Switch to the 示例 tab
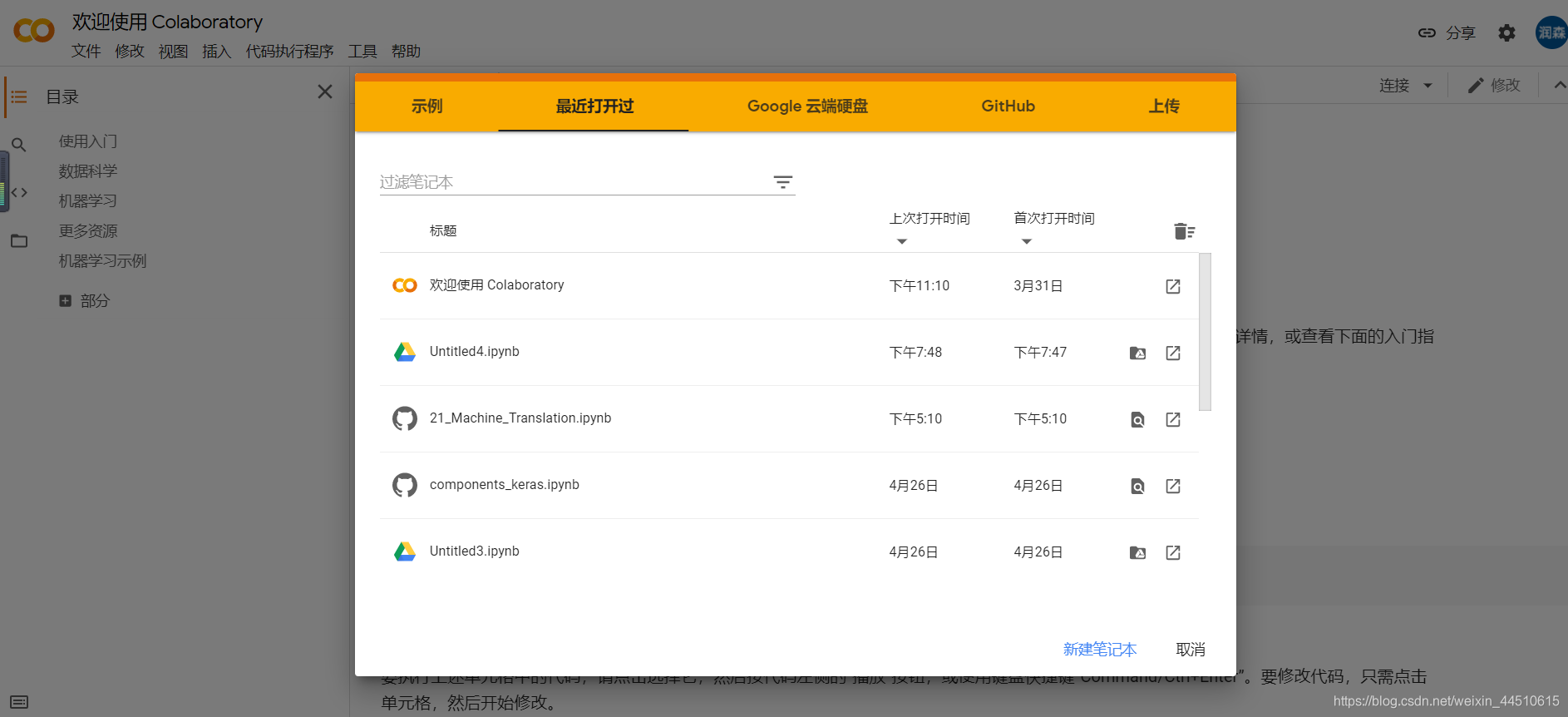Screen dimensions: 1568x717 427,106
